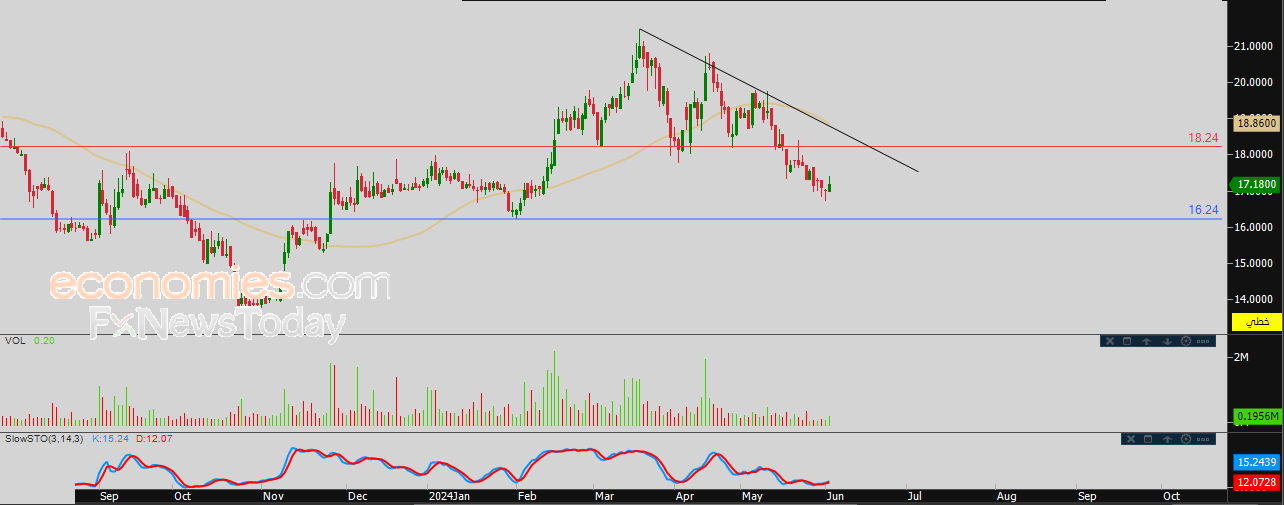Viewport: 1284px width, 505px height.
Task: Click the Nov label on timeline
Action: tap(274, 495)
